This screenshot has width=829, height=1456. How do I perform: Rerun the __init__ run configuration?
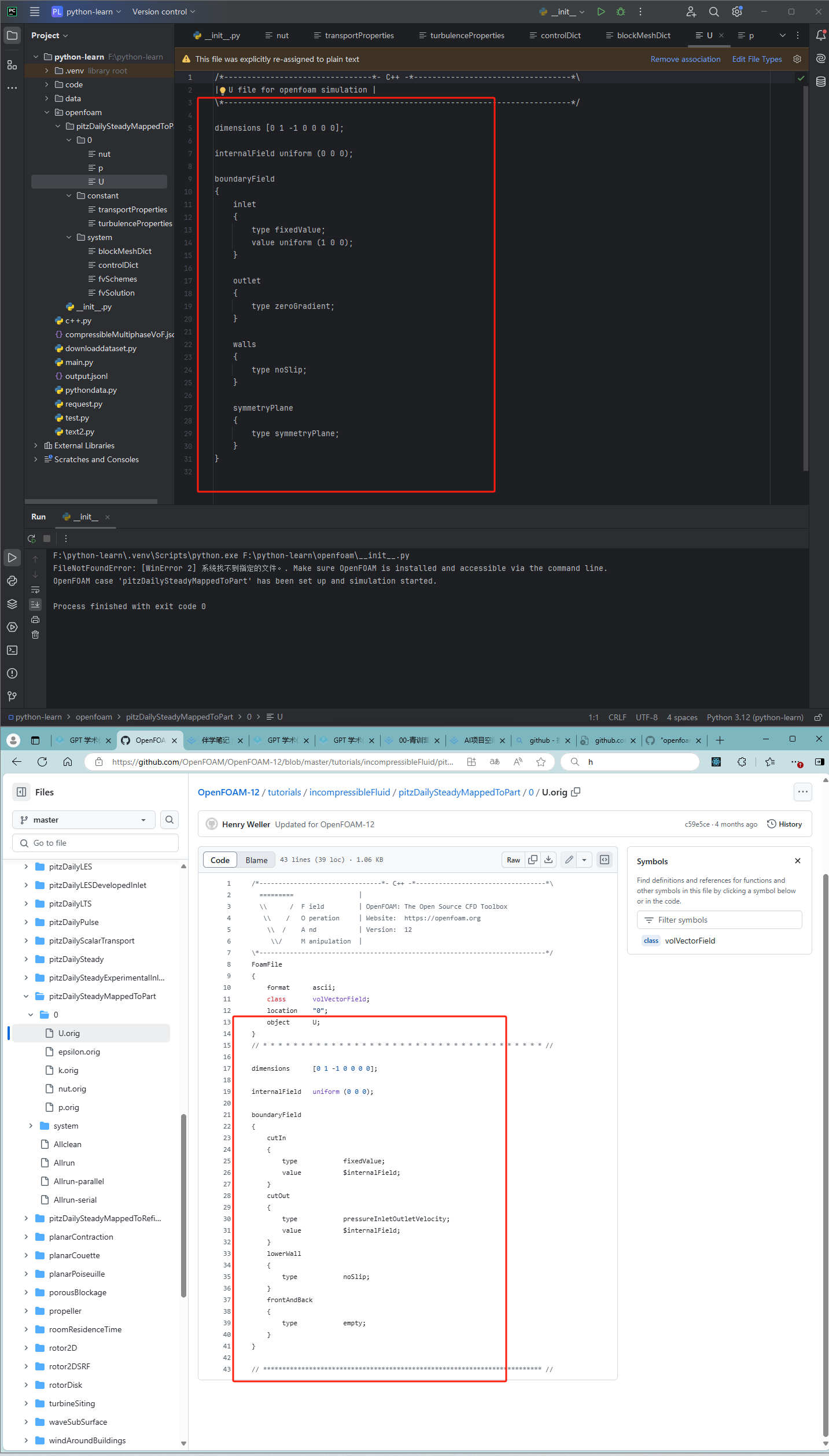tap(32, 539)
